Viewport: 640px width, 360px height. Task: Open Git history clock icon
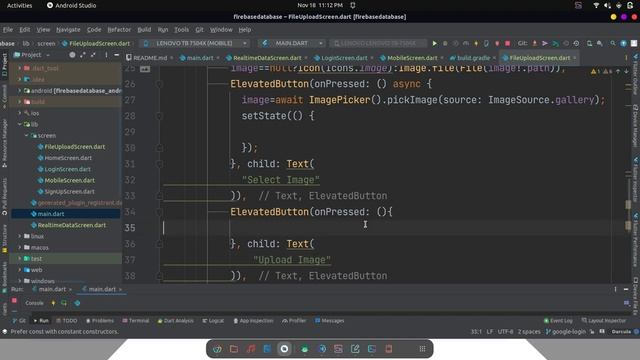pos(576,43)
